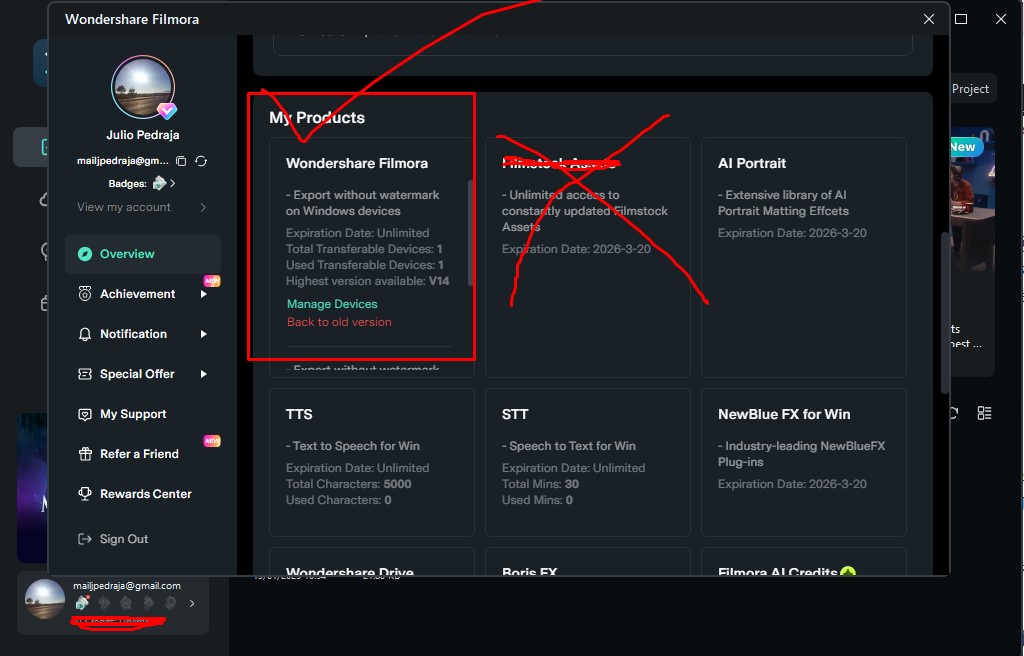1024x656 pixels.
Task: Click the My Products panel vertical scrollbar
Action: click(469, 232)
